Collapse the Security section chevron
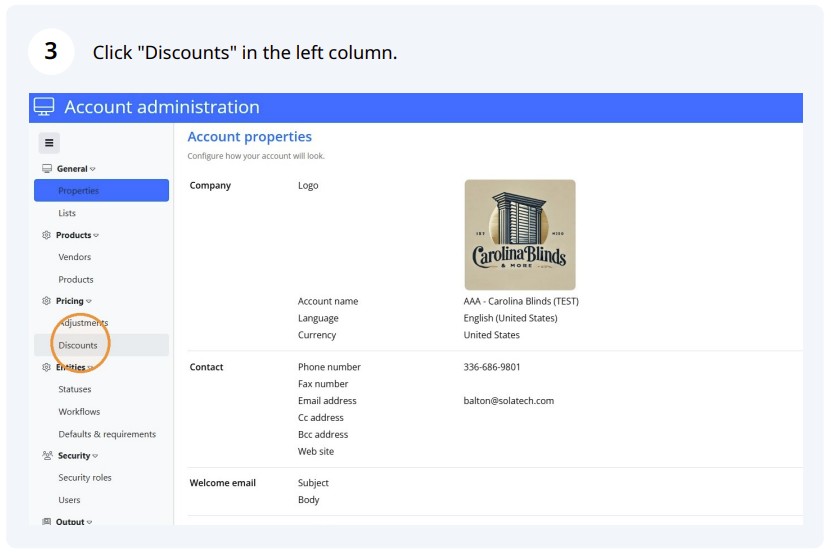 95,456
